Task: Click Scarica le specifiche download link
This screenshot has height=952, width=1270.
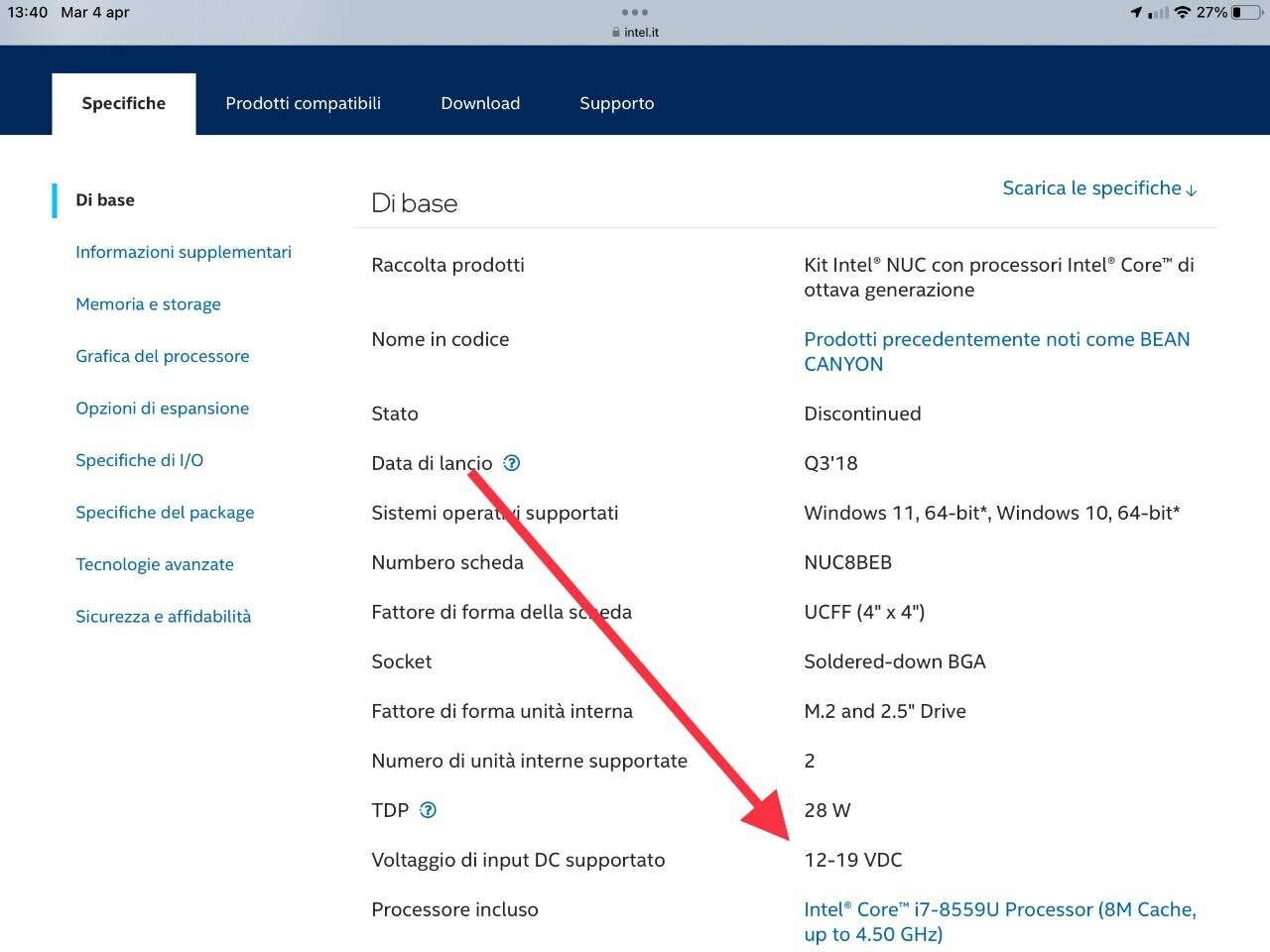Action: (1100, 188)
